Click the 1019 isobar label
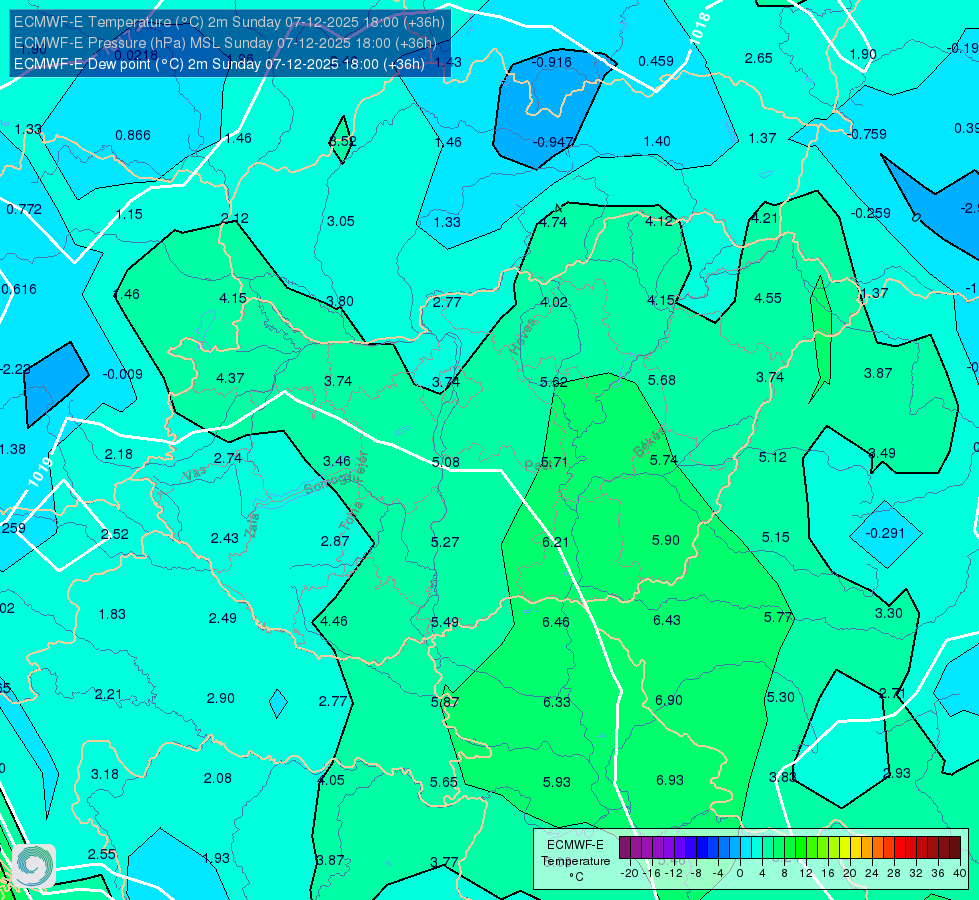 (x=39, y=472)
